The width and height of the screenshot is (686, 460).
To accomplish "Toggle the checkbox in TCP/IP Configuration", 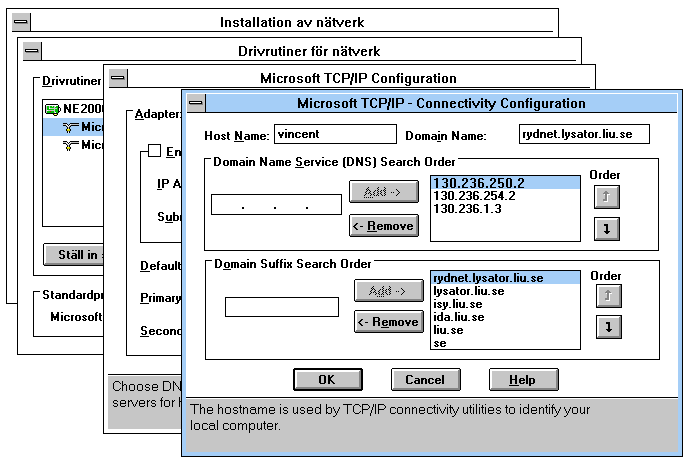I will (154, 151).
